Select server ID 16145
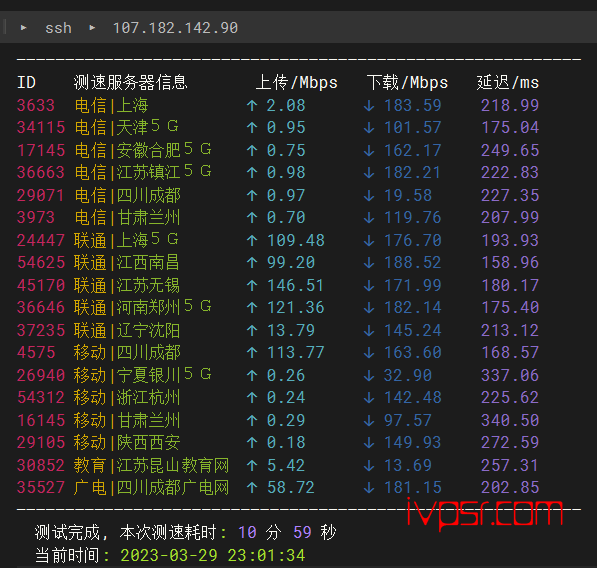597x568 pixels. click(41, 420)
